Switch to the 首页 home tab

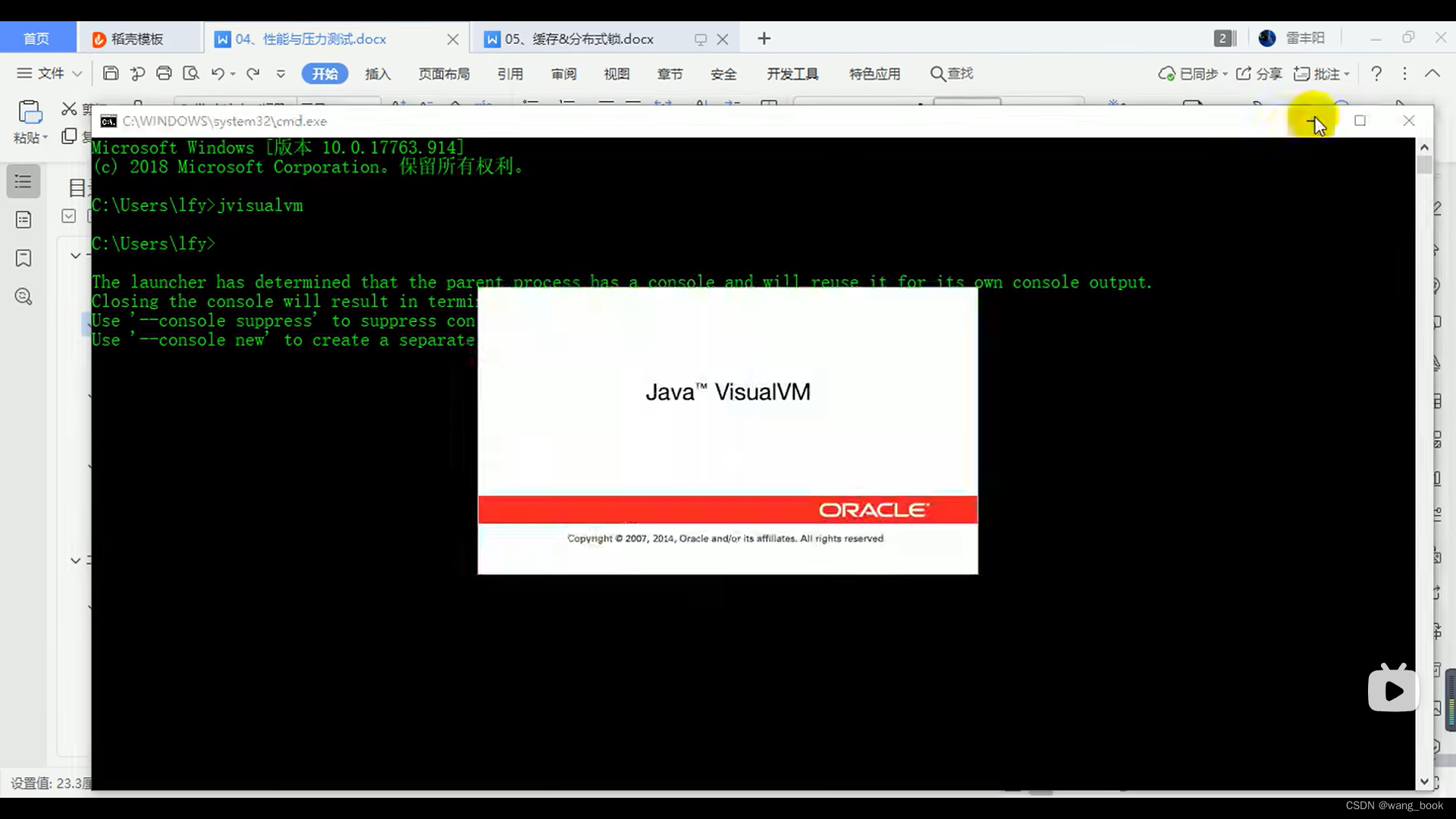tap(36, 39)
